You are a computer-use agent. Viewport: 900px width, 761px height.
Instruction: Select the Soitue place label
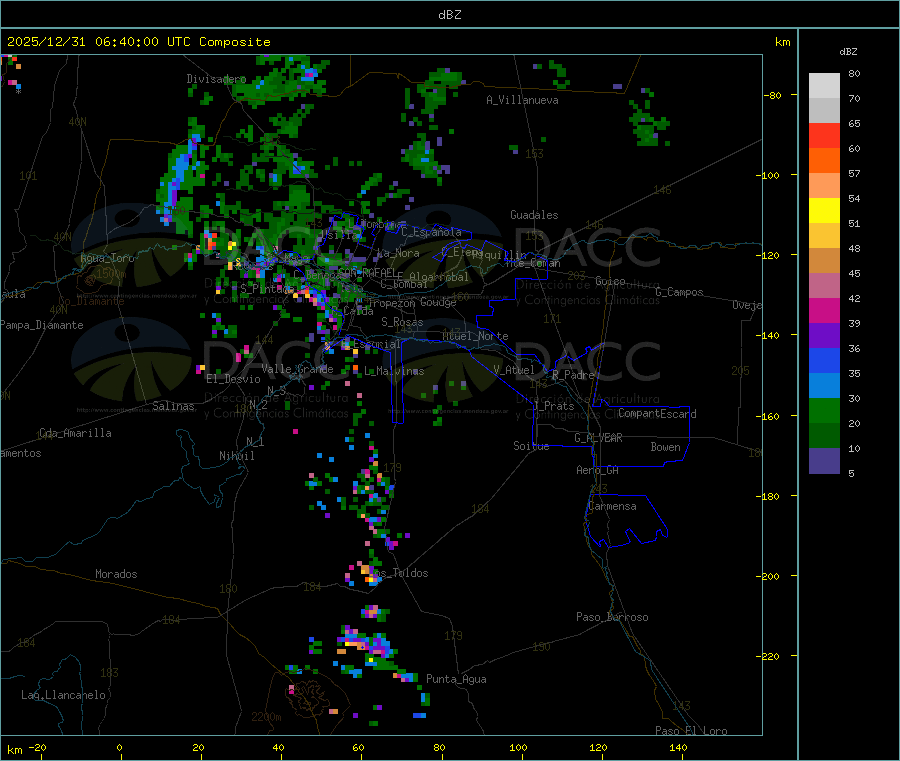531,446
